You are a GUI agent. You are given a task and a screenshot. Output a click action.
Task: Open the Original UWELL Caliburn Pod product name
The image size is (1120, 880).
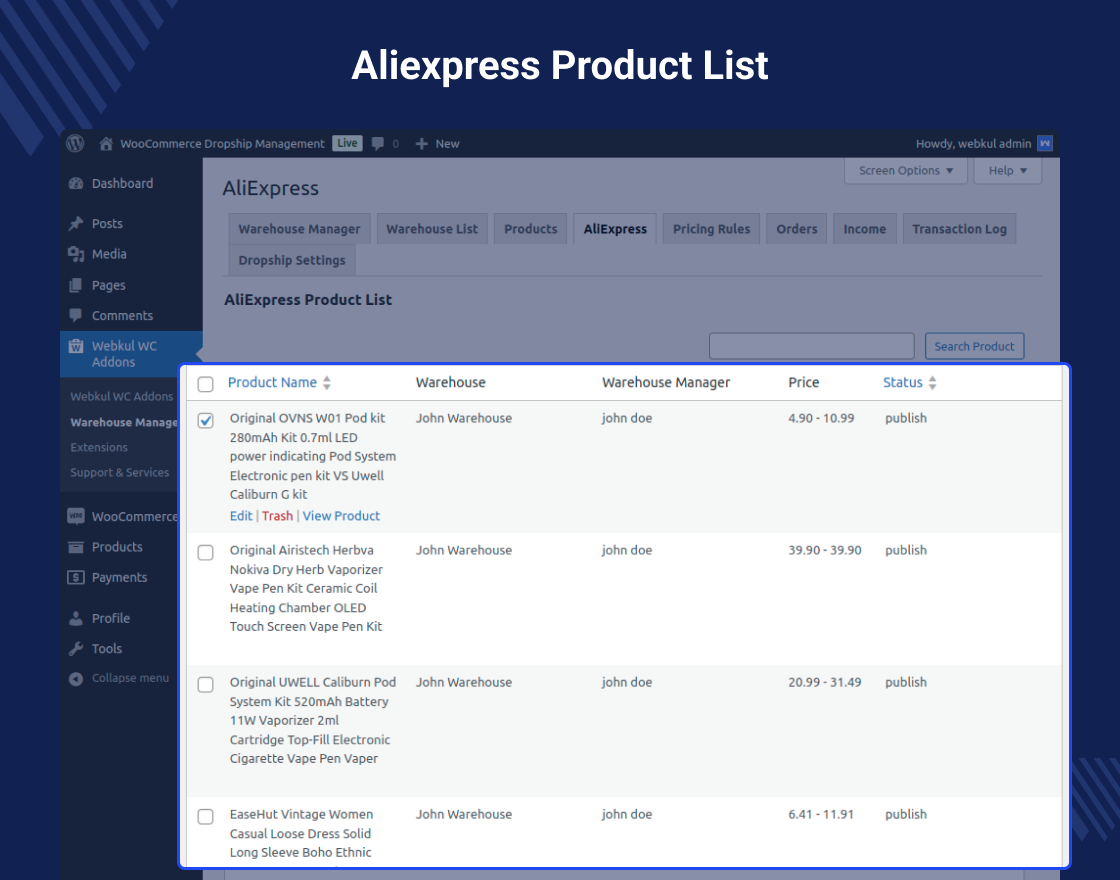(313, 721)
